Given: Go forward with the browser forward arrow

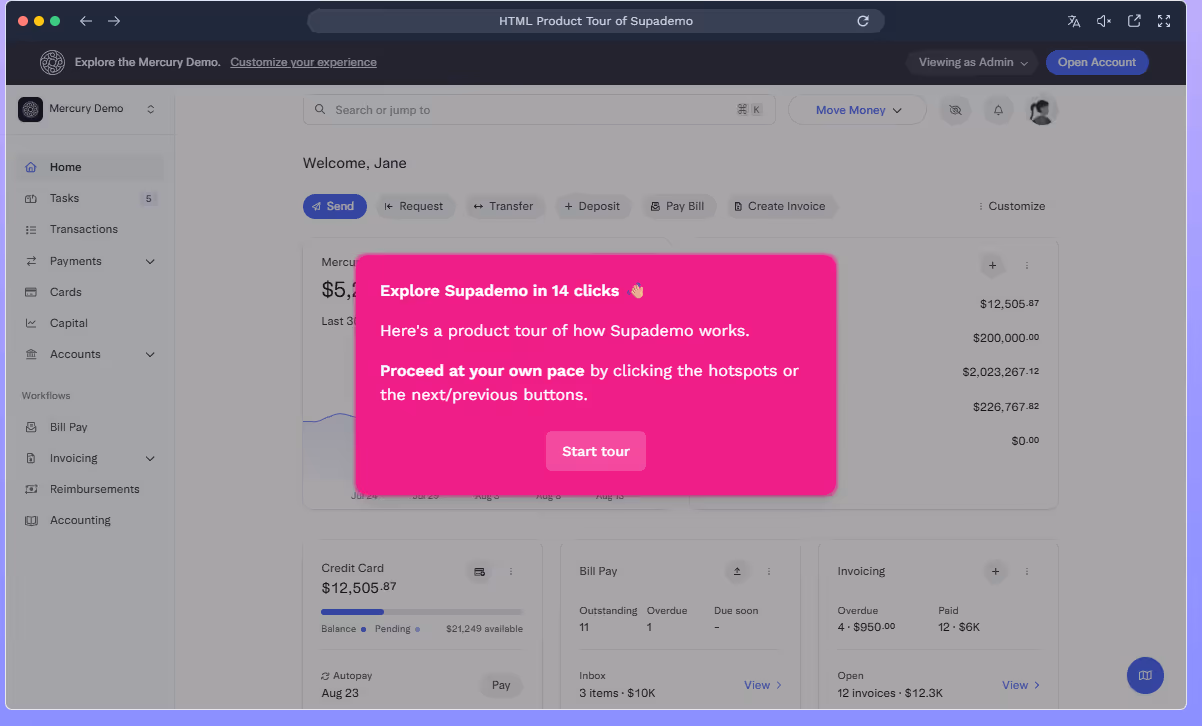Looking at the screenshot, I should pyautogui.click(x=114, y=21).
